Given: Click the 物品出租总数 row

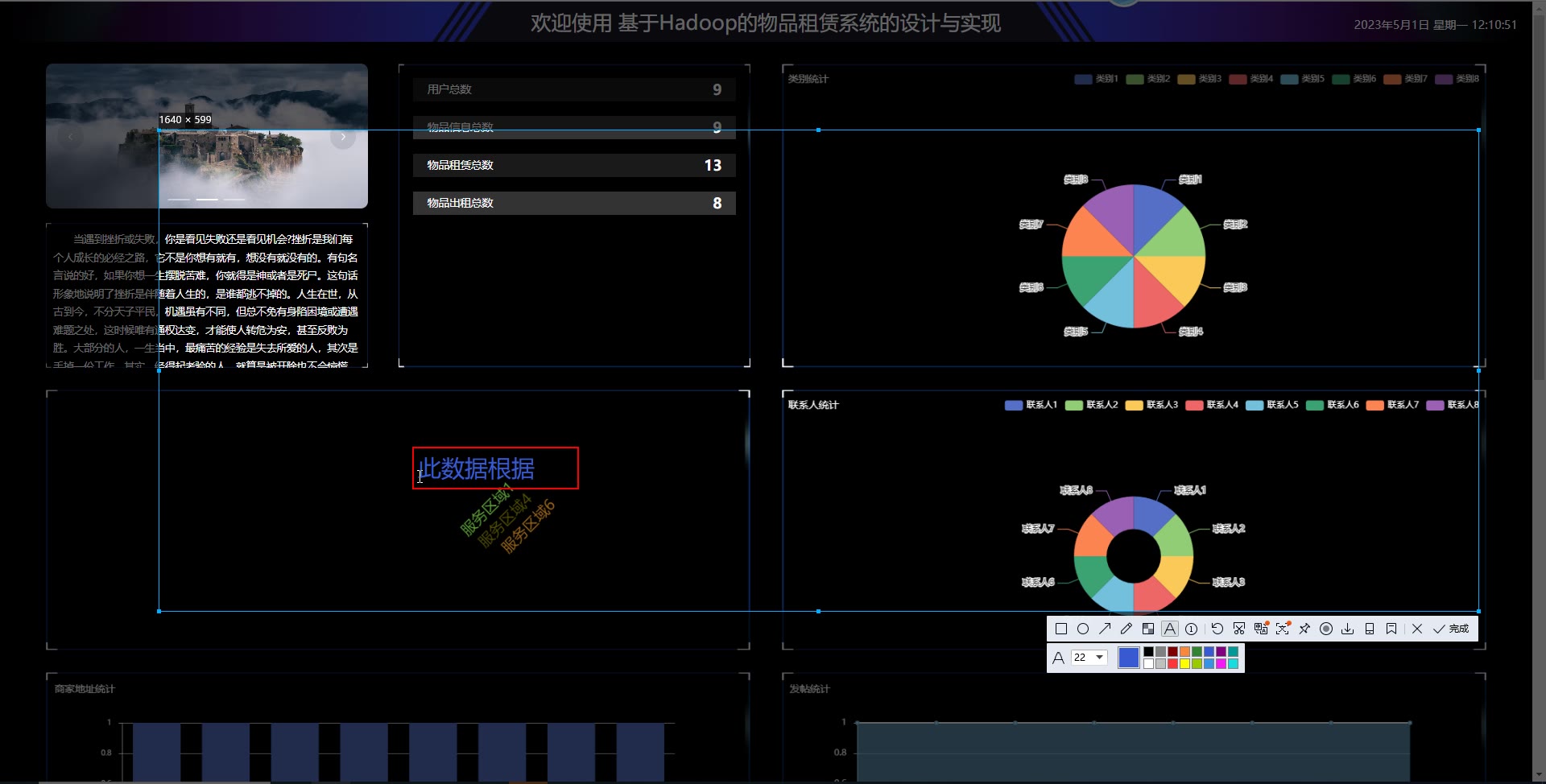Looking at the screenshot, I should (574, 203).
